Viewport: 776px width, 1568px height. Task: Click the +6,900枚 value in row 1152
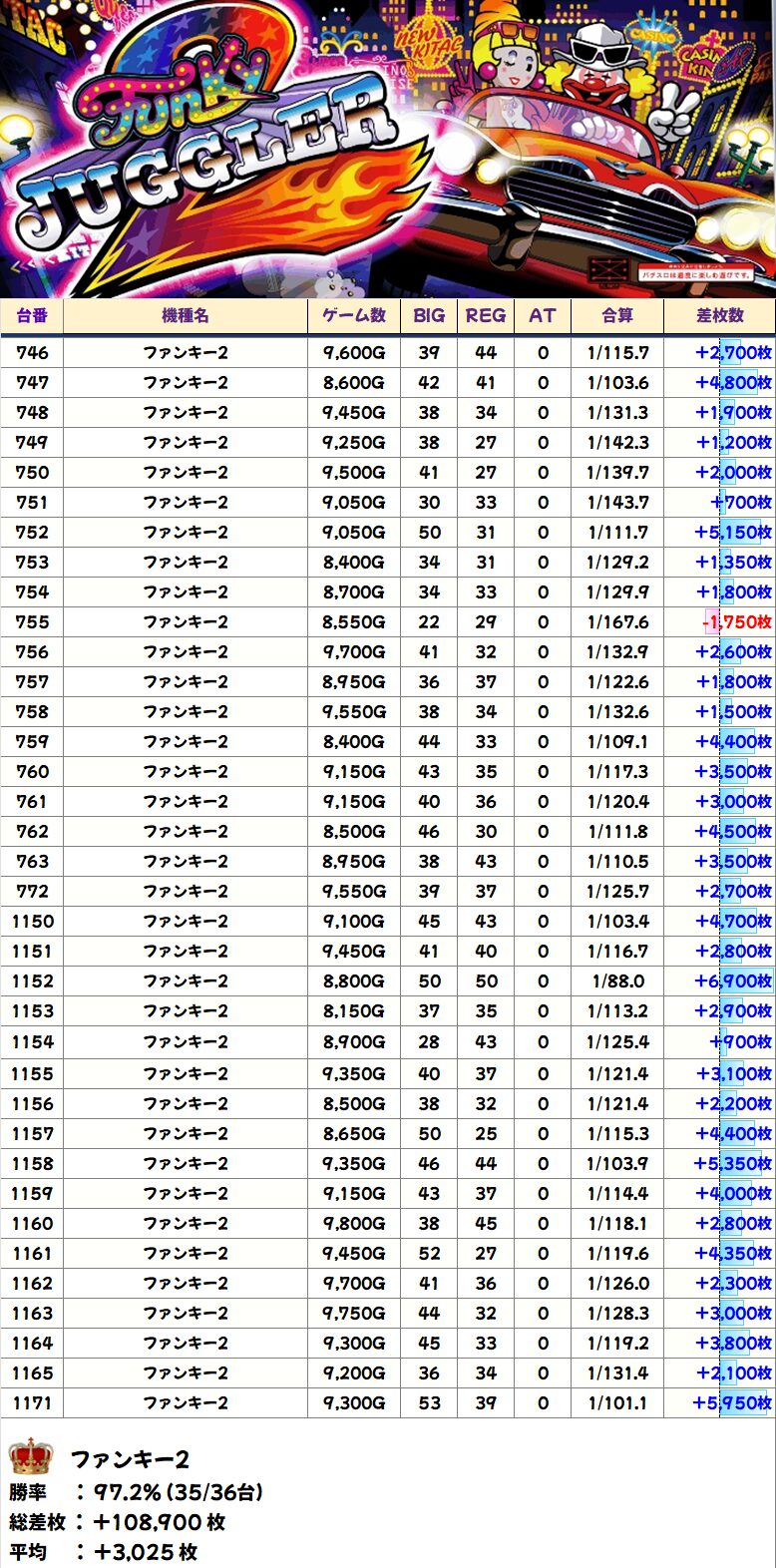tap(733, 980)
